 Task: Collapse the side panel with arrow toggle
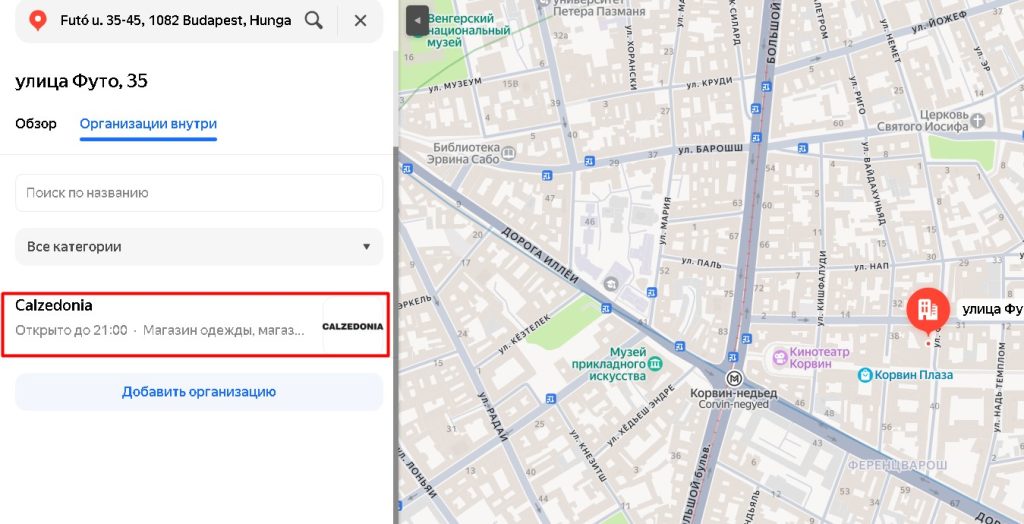(x=417, y=20)
